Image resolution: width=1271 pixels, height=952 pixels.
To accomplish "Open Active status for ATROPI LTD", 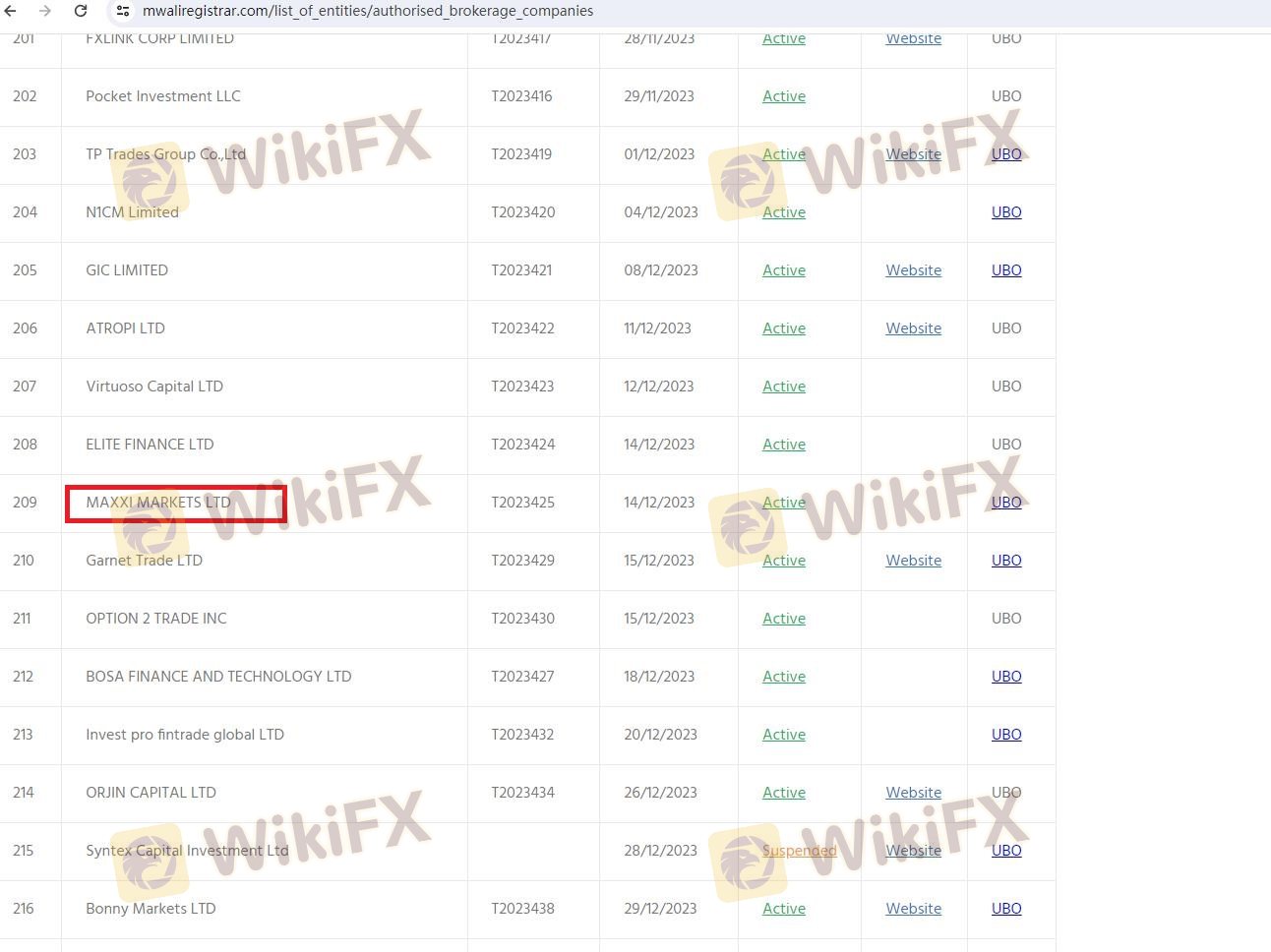I will [784, 328].
